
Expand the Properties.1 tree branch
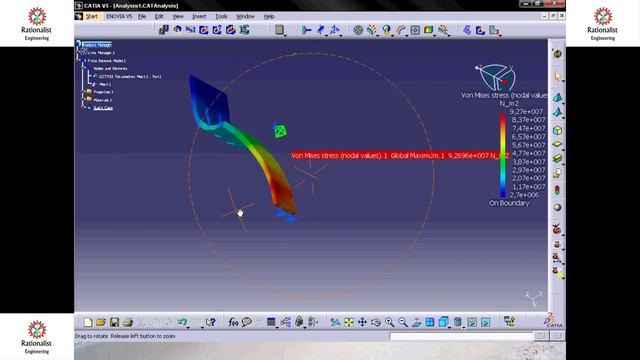[x=83, y=92]
